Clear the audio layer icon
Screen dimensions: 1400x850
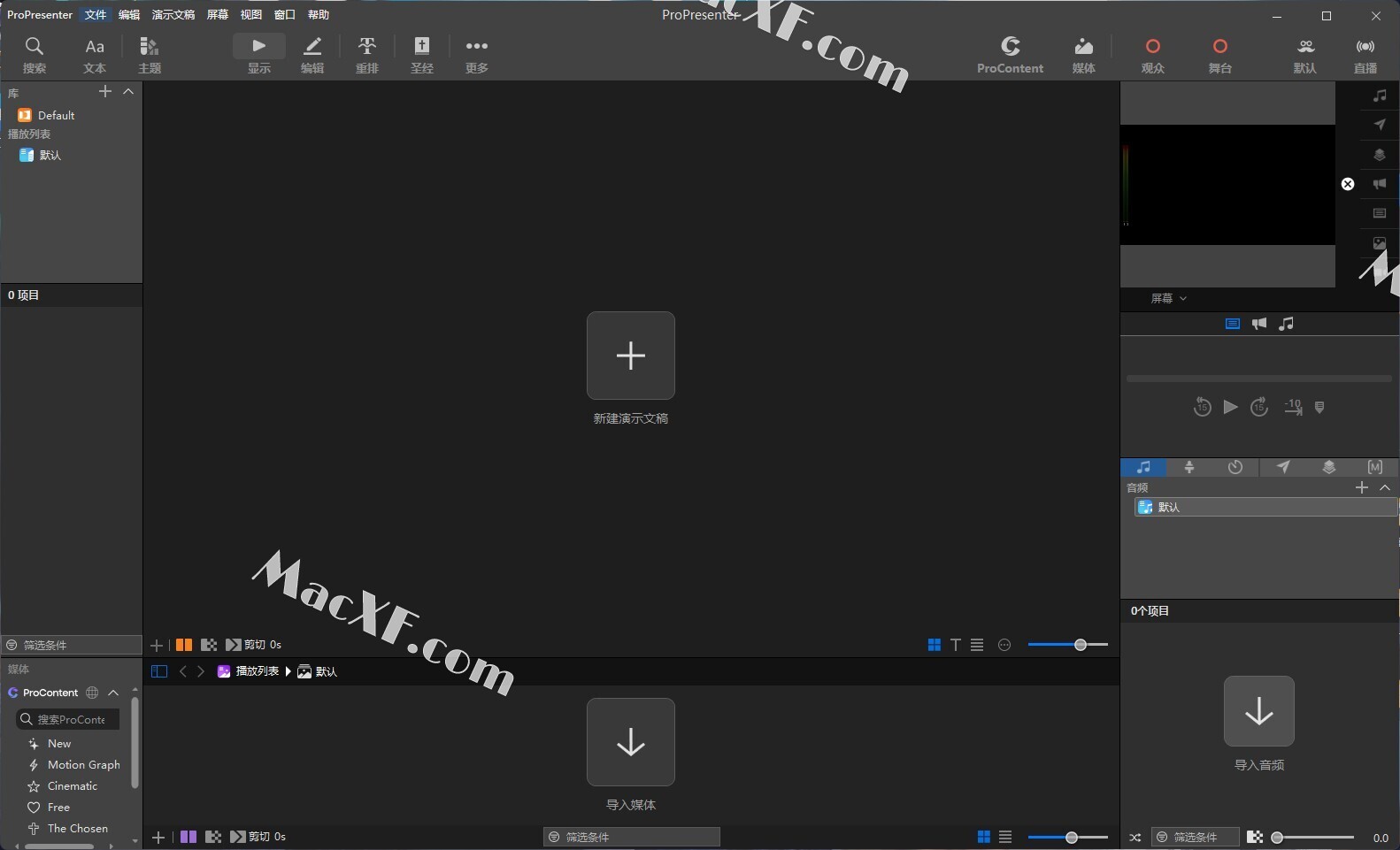[x=1380, y=95]
